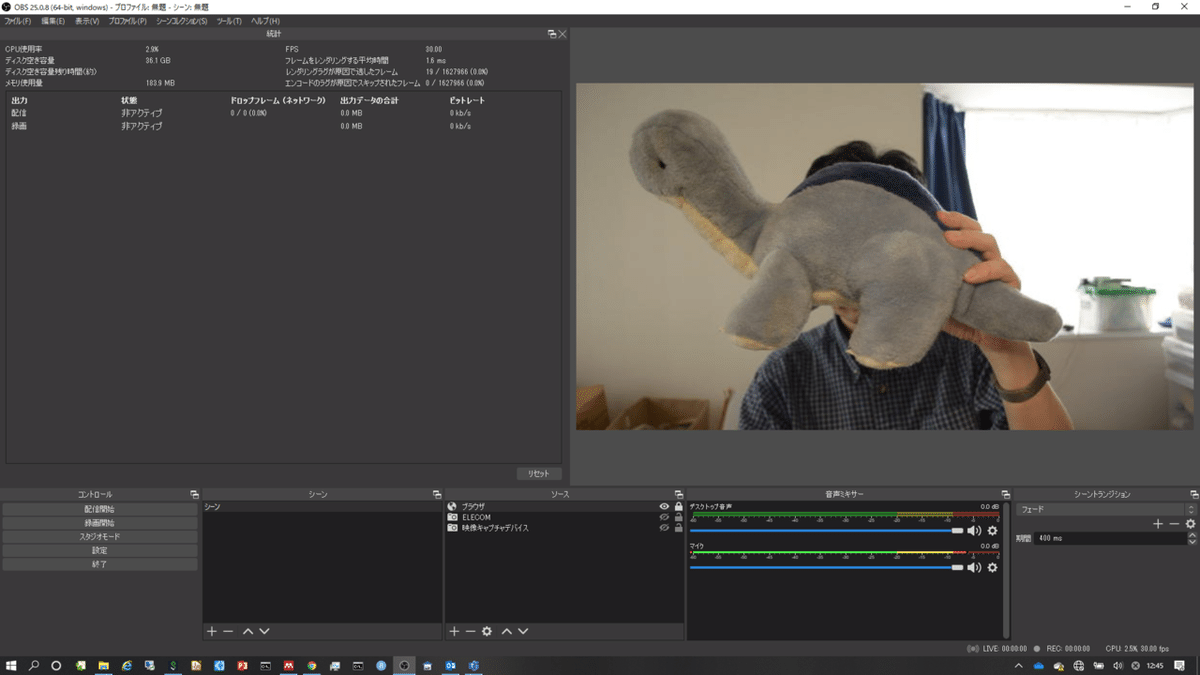Select the シーン item in scene list
Image resolution: width=1200 pixels, height=675 pixels.
pyautogui.click(x=323, y=507)
